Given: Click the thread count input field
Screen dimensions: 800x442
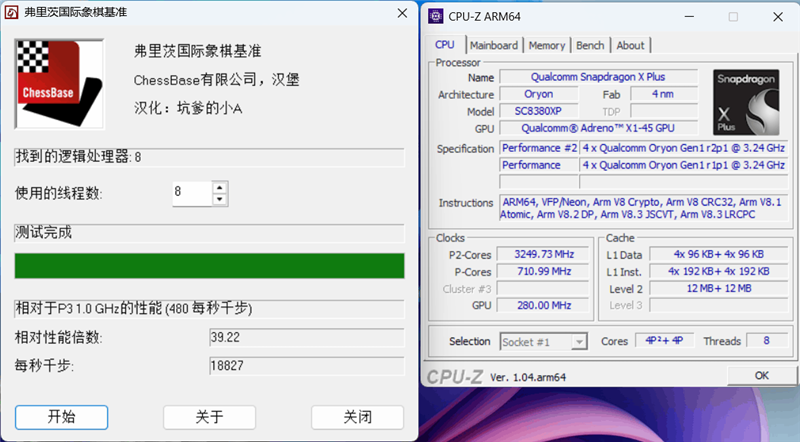Looking at the screenshot, I should click(x=192, y=193).
